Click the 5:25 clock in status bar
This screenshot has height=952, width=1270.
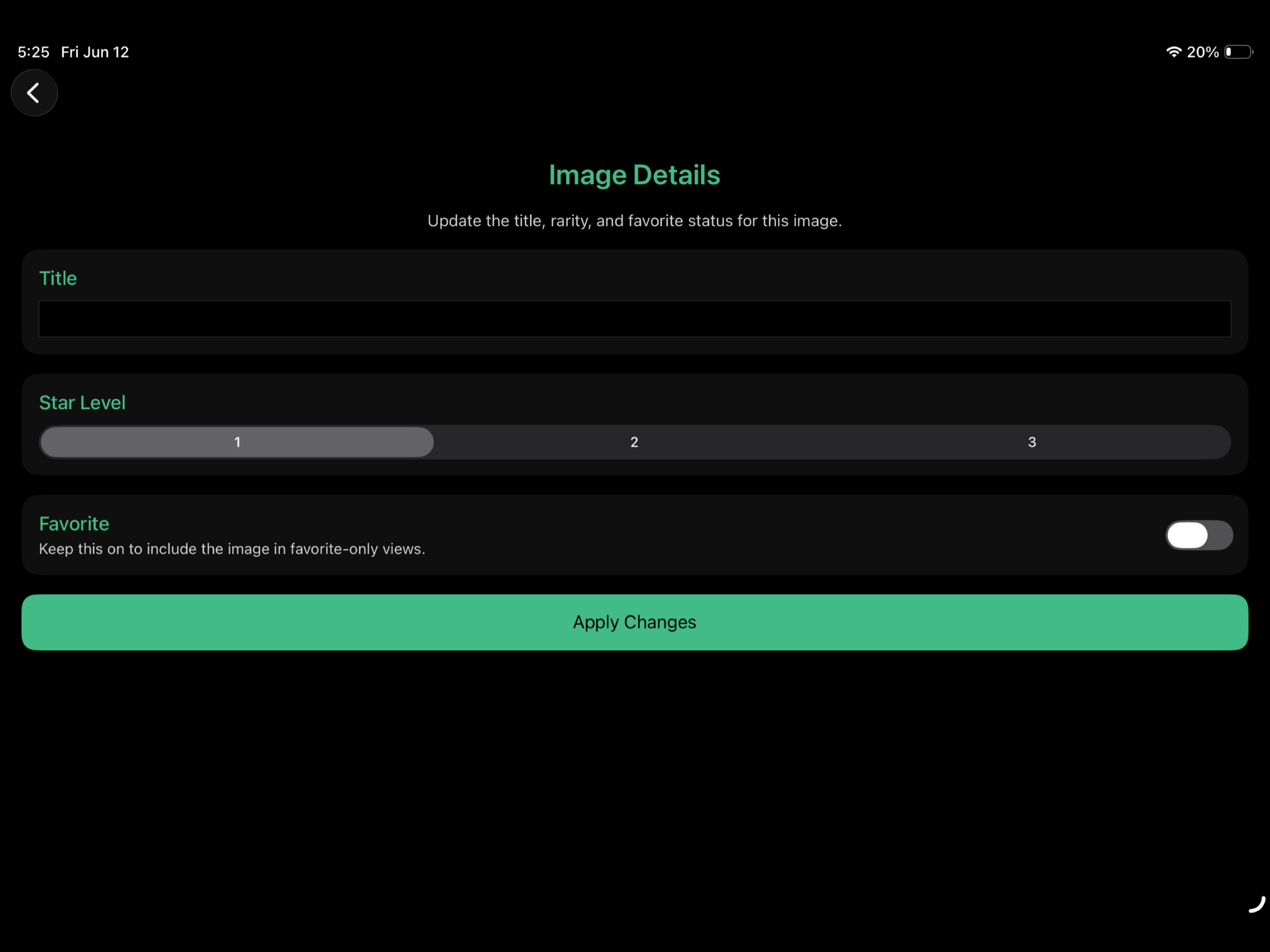coord(33,52)
